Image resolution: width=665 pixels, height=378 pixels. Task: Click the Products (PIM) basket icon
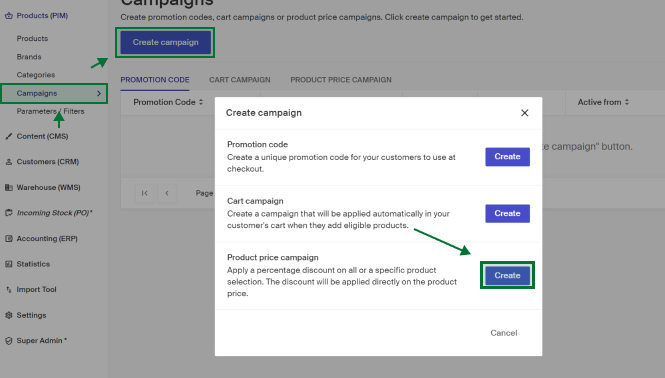pos(8,16)
